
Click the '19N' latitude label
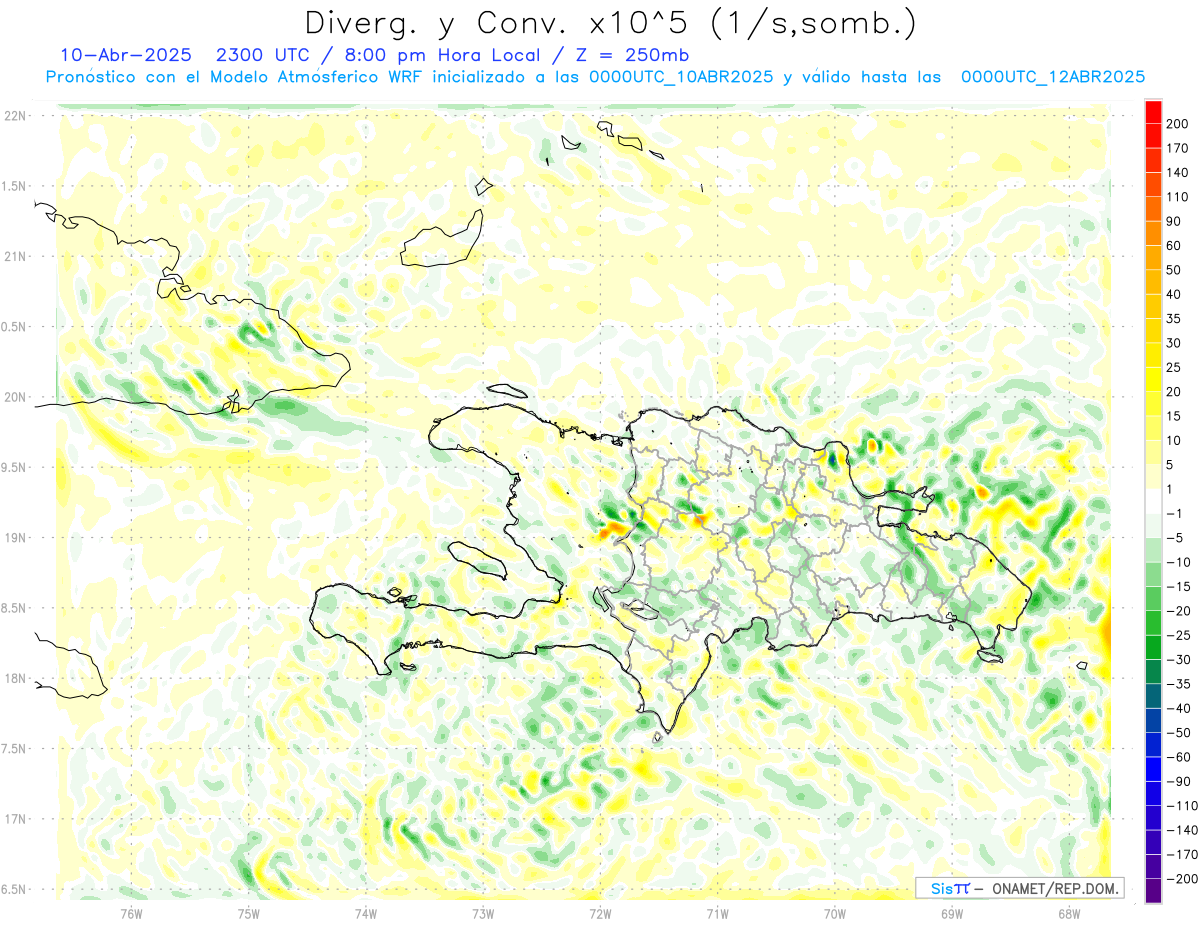(15, 537)
